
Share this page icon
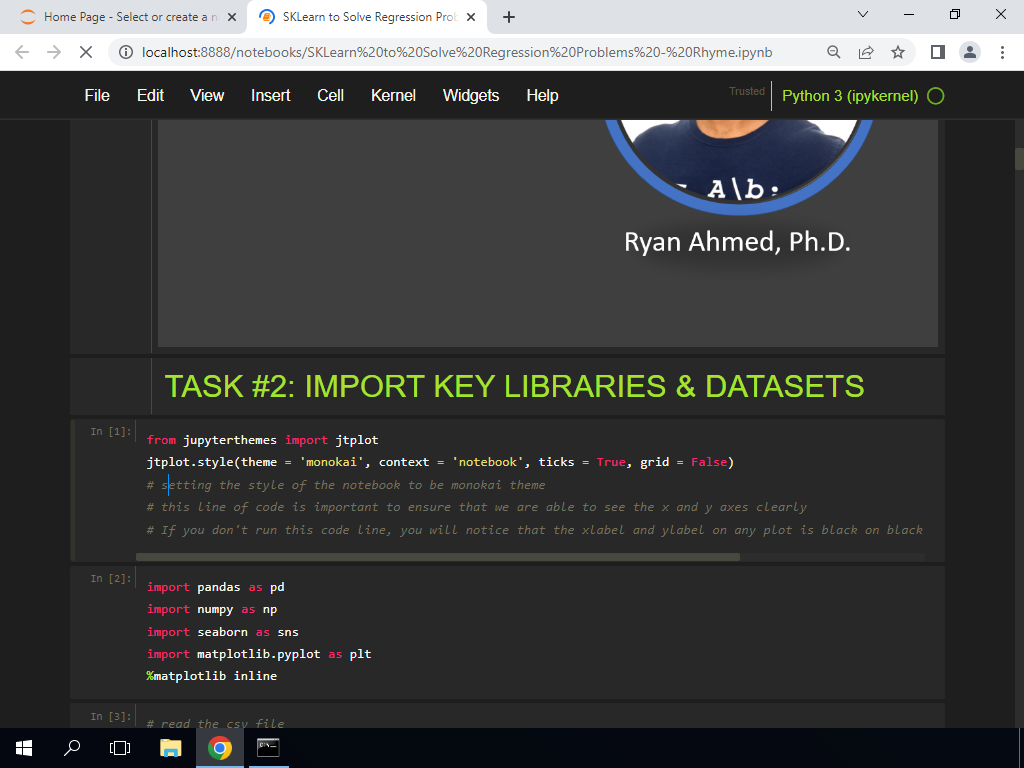(x=866, y=52)
